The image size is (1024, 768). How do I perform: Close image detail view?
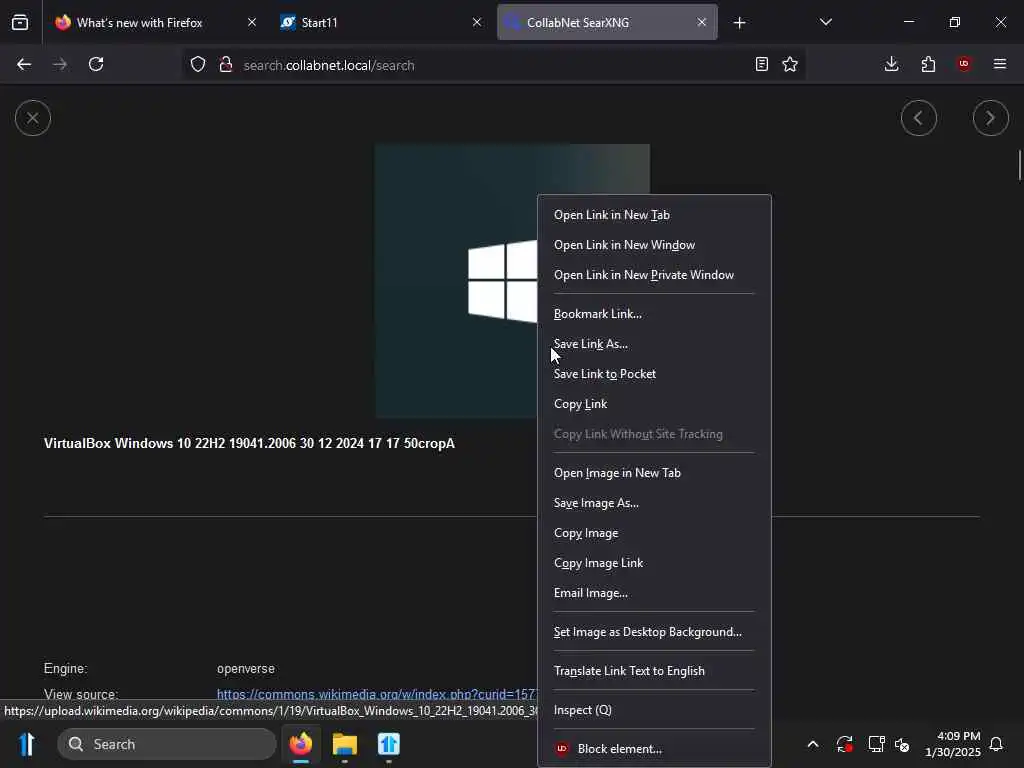(x=33, y=118)
